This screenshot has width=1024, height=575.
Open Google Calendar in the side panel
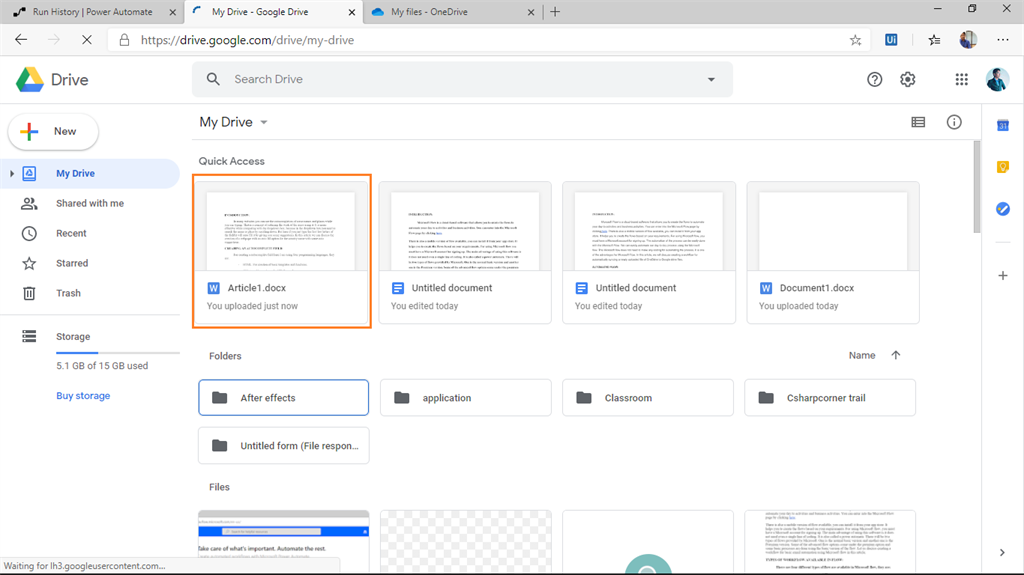(x=1003, y=125)
